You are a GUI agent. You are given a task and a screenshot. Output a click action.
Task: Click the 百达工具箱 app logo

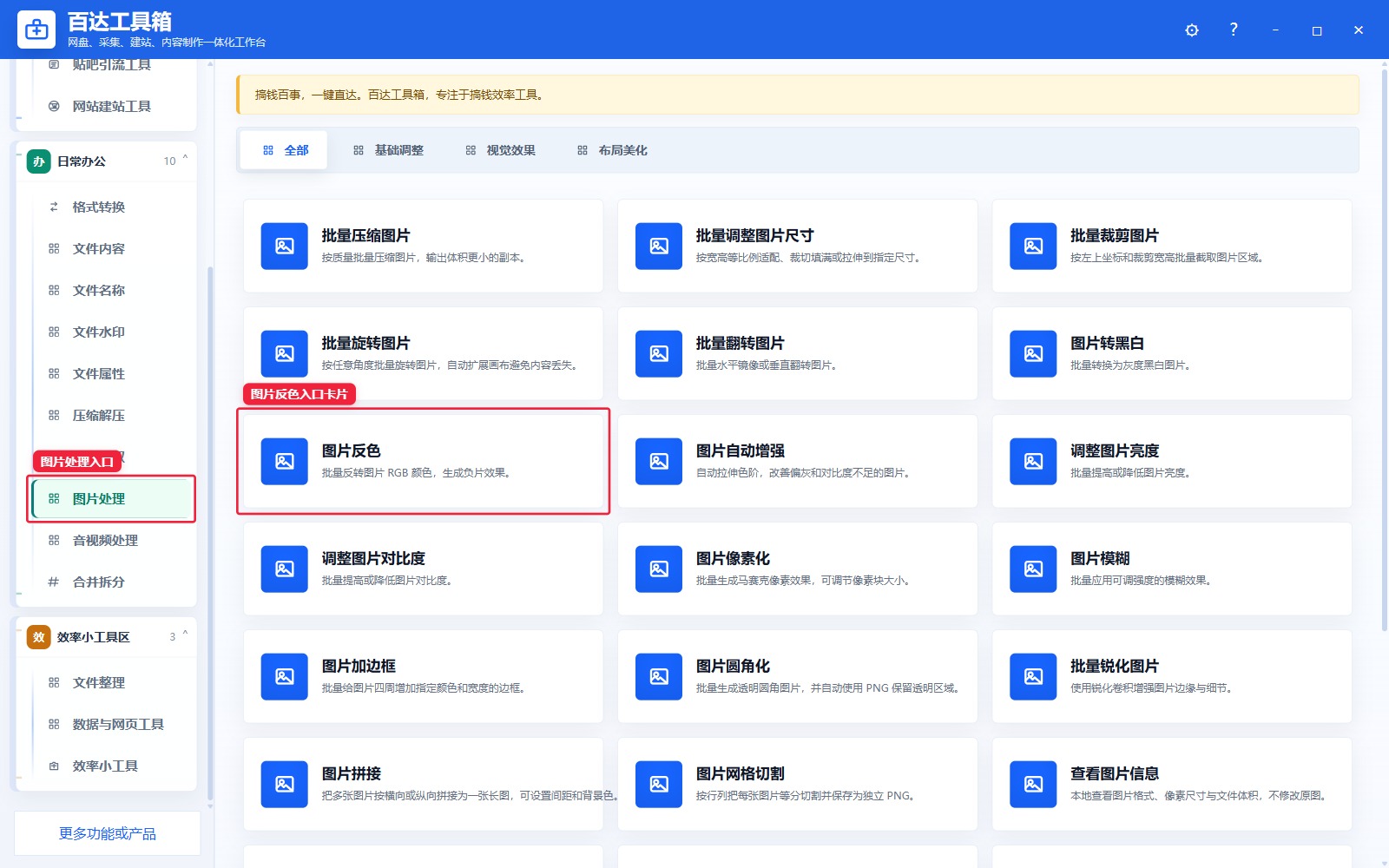tap(36, 30)
